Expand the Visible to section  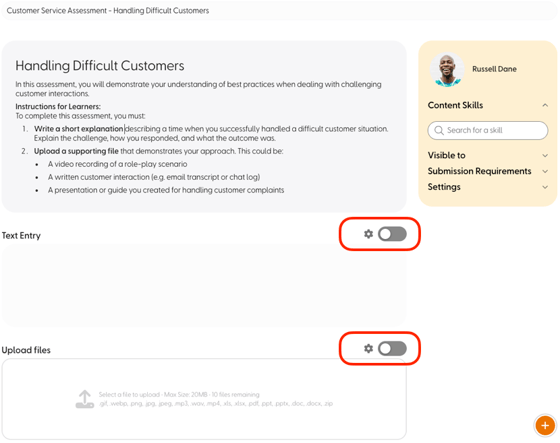point(545,155)
